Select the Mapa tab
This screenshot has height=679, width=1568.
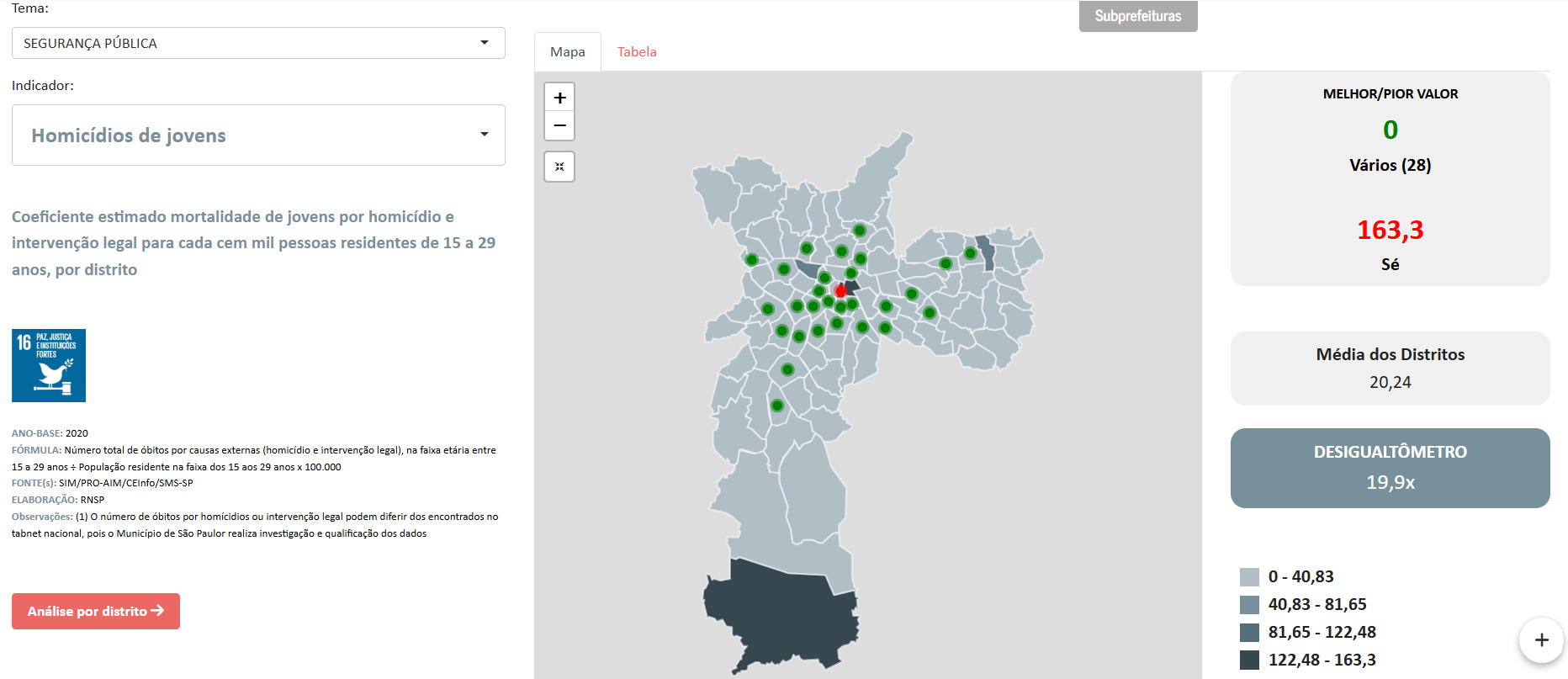568,52
